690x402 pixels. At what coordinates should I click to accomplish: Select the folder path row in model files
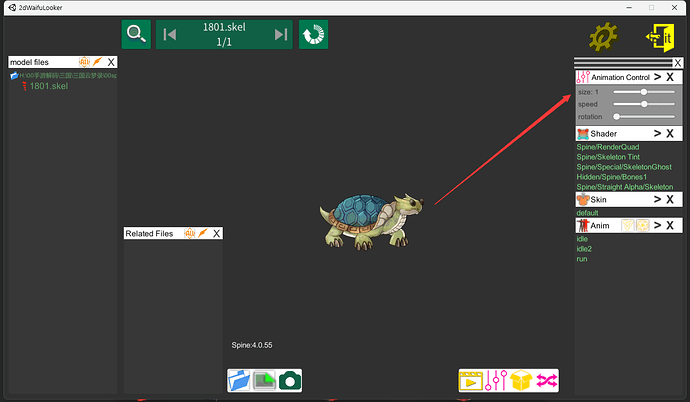pyautogui.click(x=63, y=76)
